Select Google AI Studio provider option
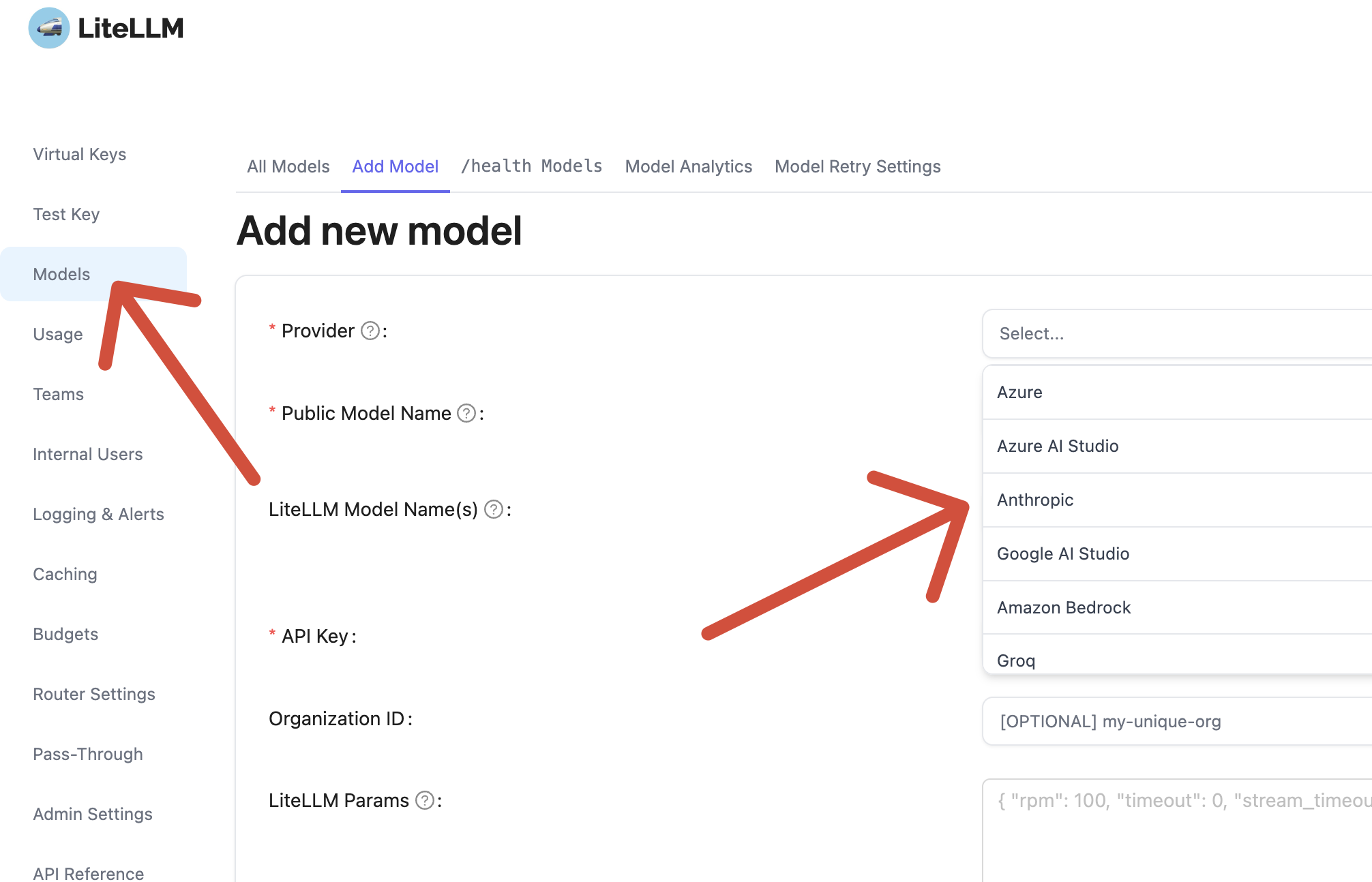Screen dimensions: 1372x882 1063,554
